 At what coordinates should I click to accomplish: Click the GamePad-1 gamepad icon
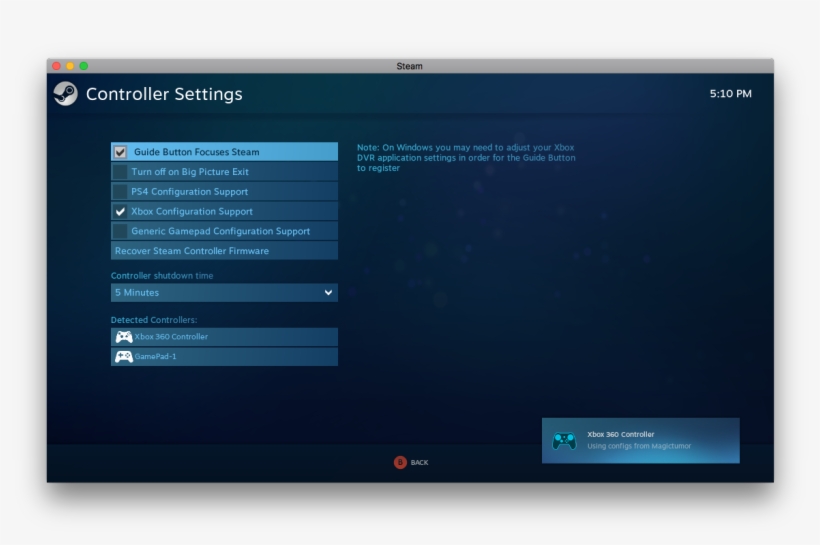(124, 357)
